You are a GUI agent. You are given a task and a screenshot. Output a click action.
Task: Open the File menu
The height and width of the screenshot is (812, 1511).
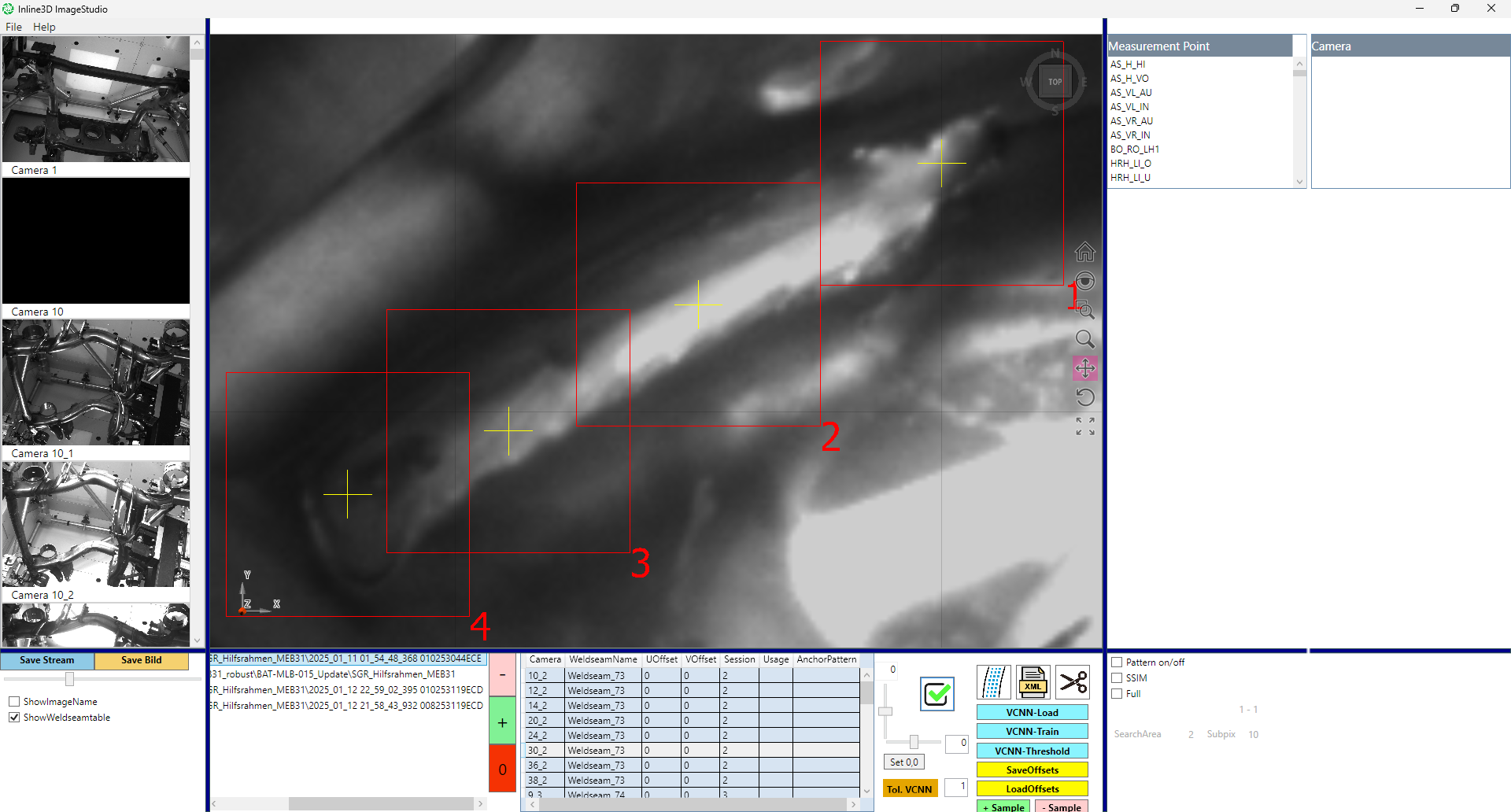(x=14, y=27)
